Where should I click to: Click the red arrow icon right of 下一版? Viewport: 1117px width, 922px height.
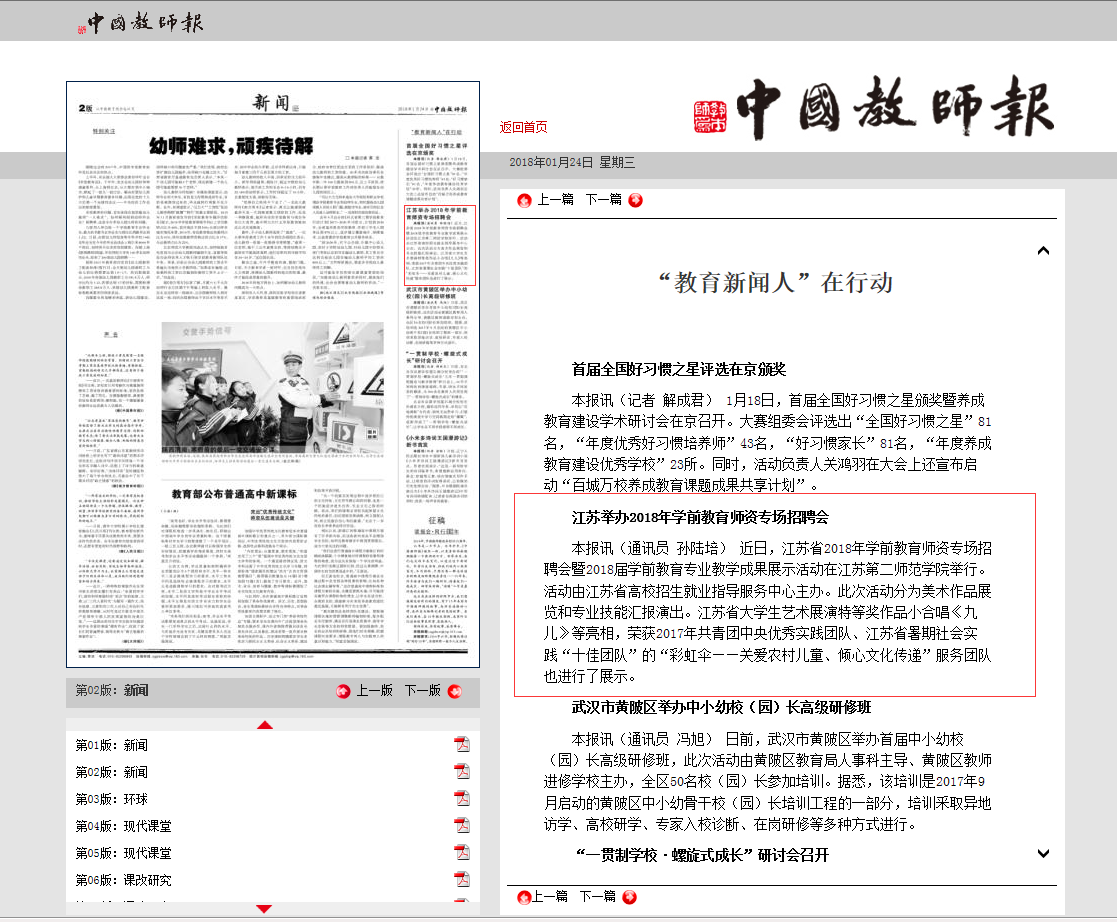point(454,691)
